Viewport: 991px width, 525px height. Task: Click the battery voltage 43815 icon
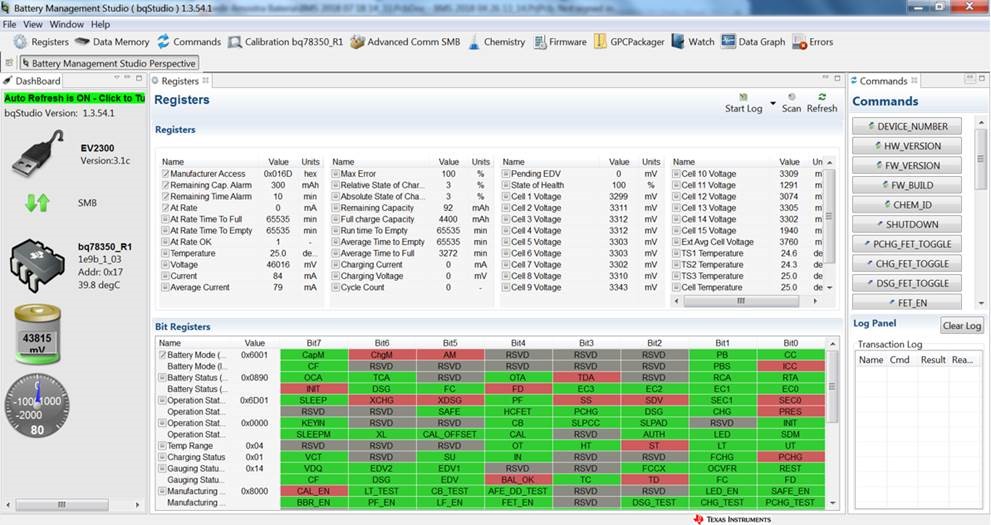click(x=37, y=334)
